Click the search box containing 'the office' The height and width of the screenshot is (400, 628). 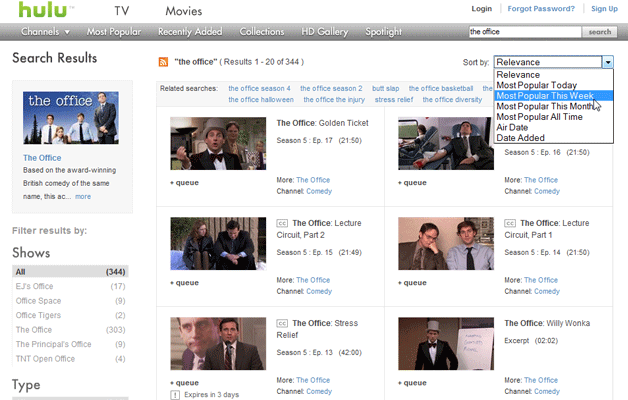click(525, 32)
